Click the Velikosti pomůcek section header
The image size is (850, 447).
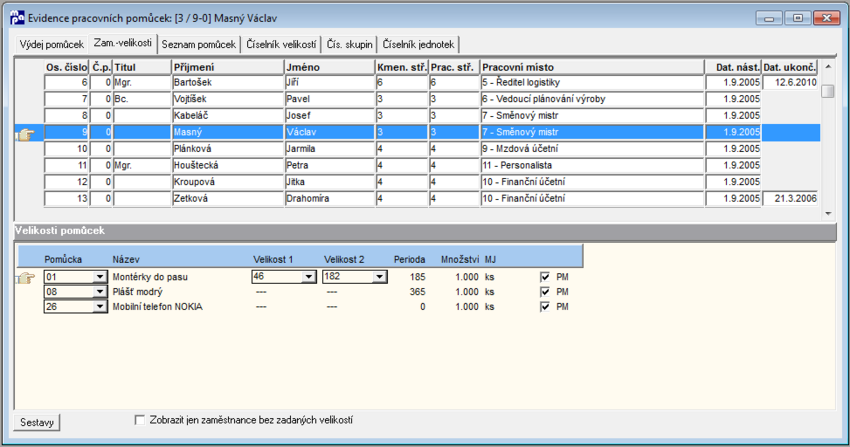tap(425, 231)
